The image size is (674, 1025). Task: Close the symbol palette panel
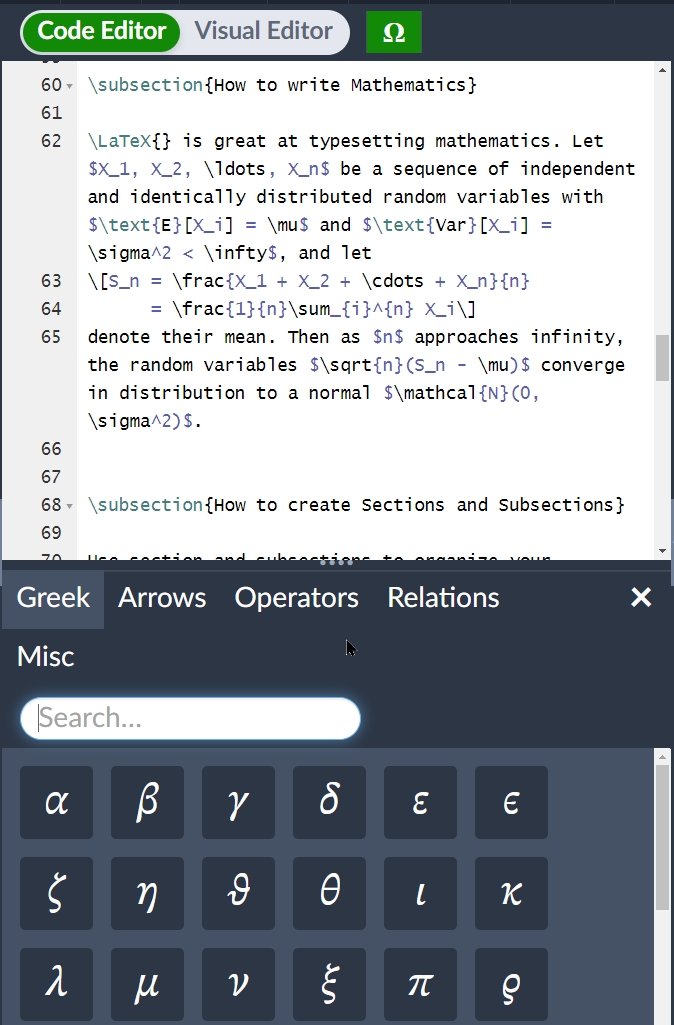pyautogui.click(x=641, y=598)
